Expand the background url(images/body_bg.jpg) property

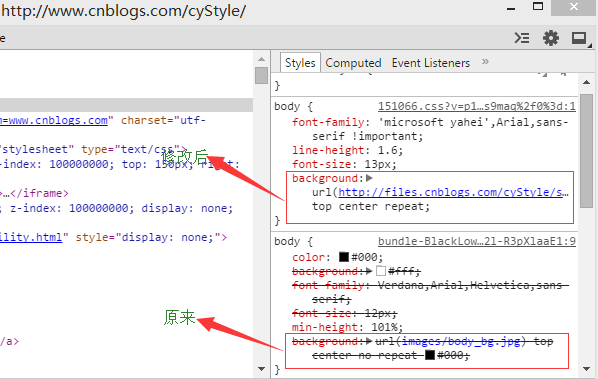[x=368, y=341]
